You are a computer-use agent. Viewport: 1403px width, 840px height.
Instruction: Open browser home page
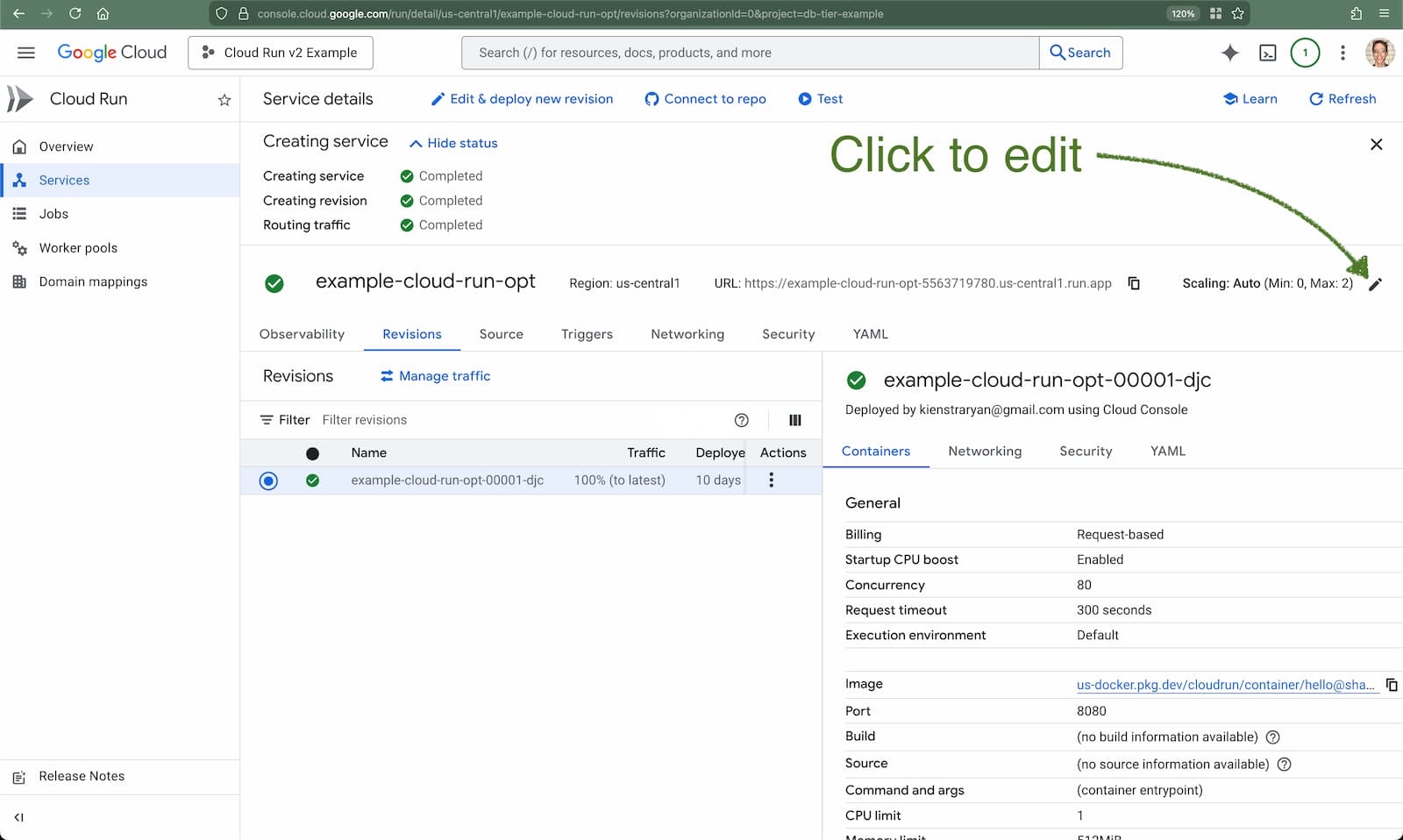103,13
